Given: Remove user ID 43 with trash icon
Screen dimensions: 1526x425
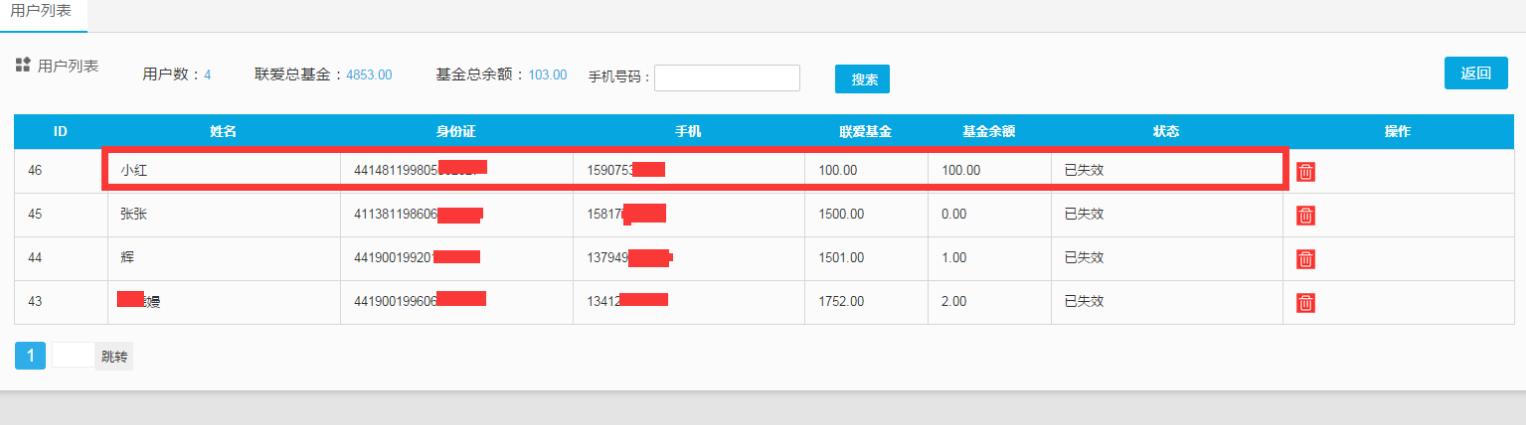Looking at the screenshot, I should pyautogui.click(x=1305, y=303).
